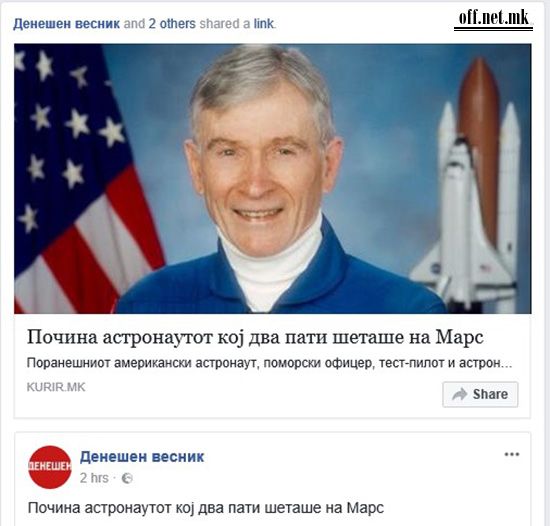The height and width of the screenshot is (526, 550).
Task: Click the off.net.mk watermark logo
Action: pyautogui.click(x=494, y=19)
